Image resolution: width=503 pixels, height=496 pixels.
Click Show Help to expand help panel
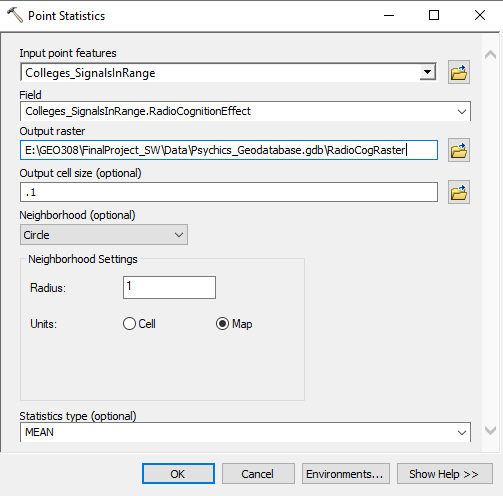(445, 473)
